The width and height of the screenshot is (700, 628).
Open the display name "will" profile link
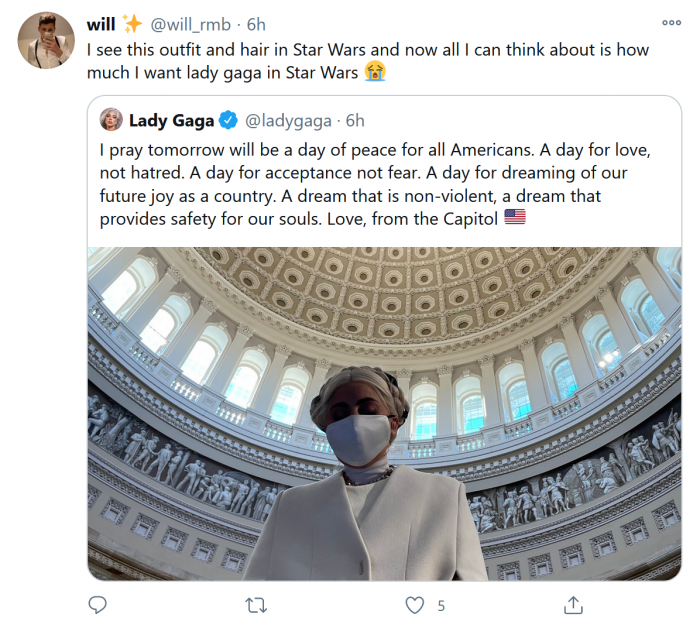(101, 23)
